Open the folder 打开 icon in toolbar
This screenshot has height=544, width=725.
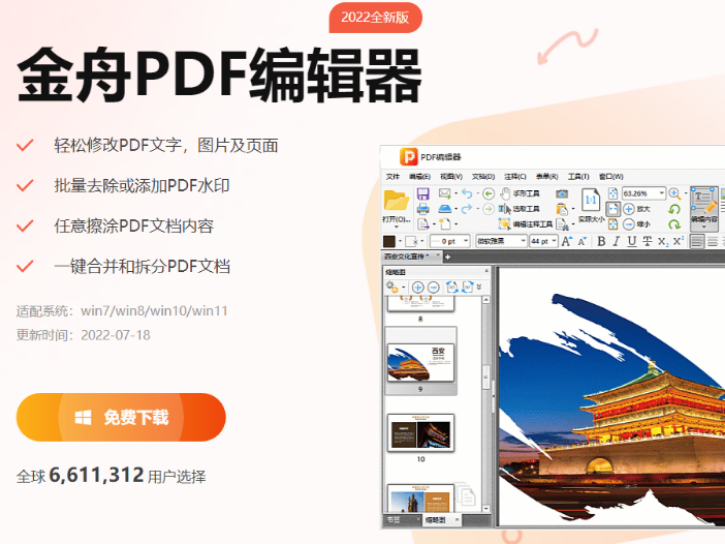(x=396, y=202)
